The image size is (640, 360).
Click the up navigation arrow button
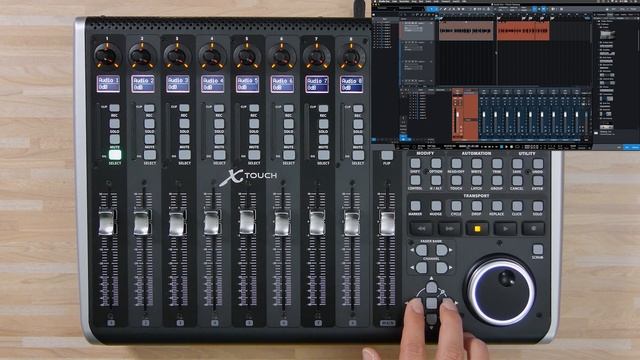pos(431,287)
